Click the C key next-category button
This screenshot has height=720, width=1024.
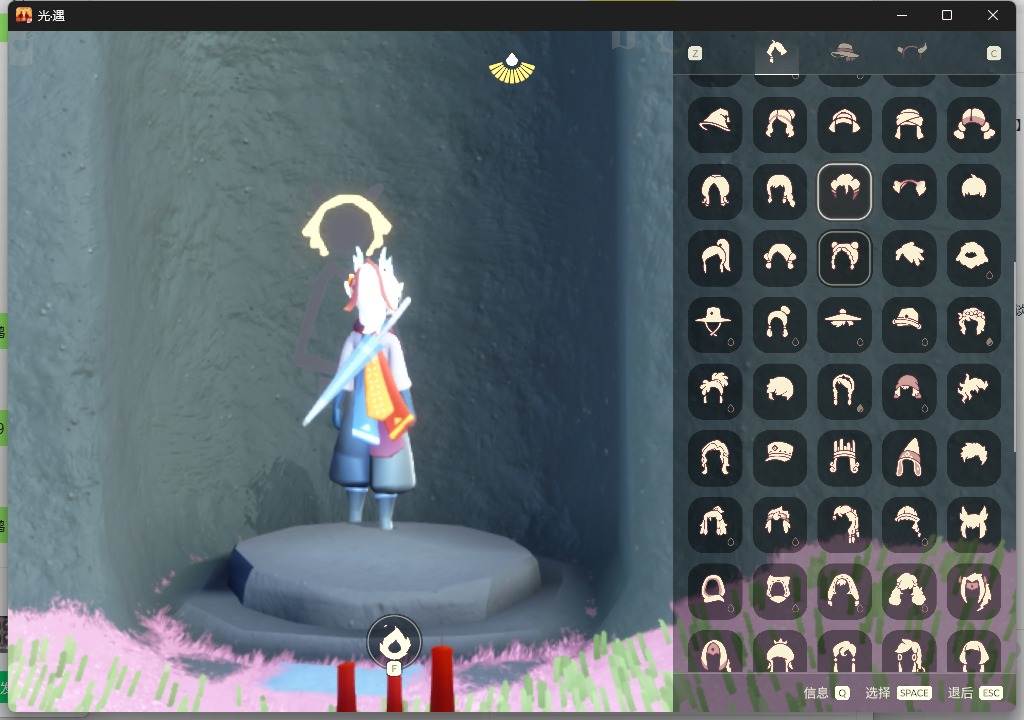pos(993,53)
